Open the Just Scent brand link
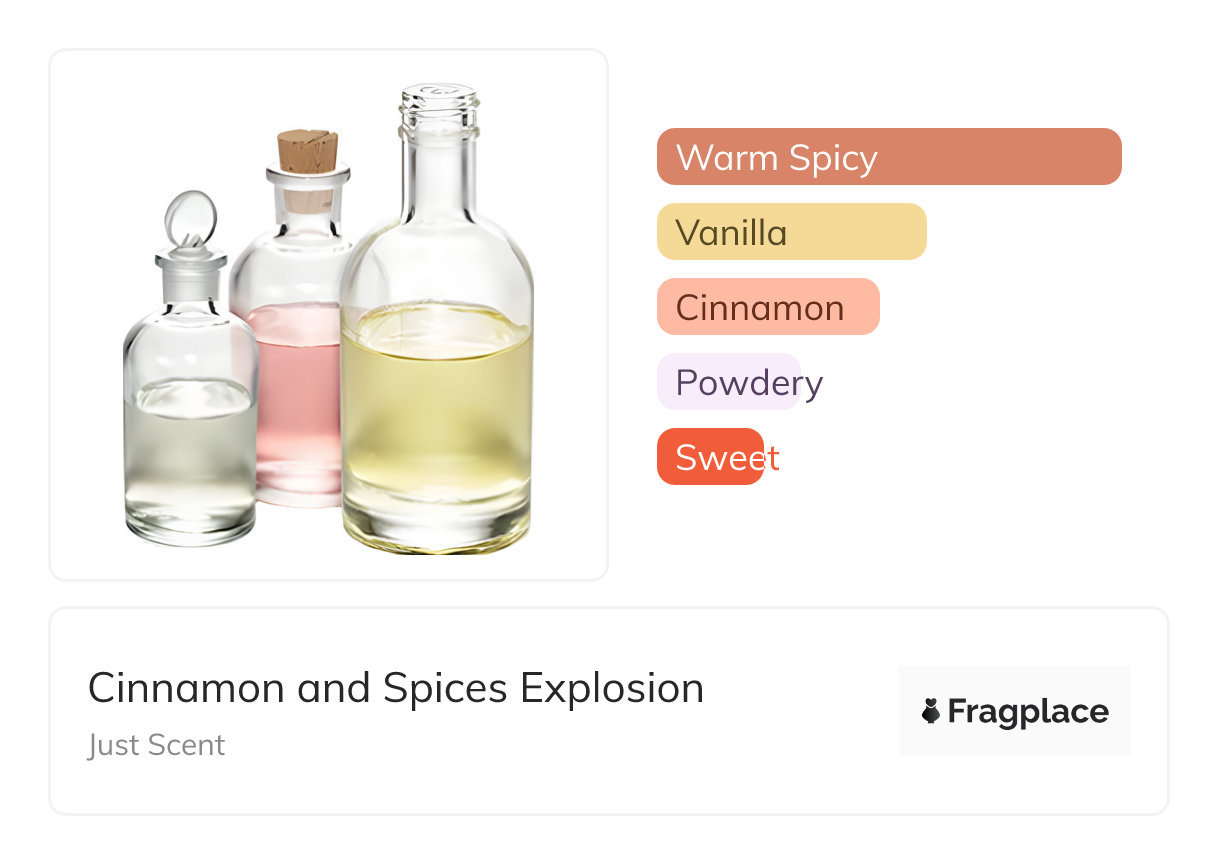This screenshot has height=864, width=1218. (x=156, y=745)
